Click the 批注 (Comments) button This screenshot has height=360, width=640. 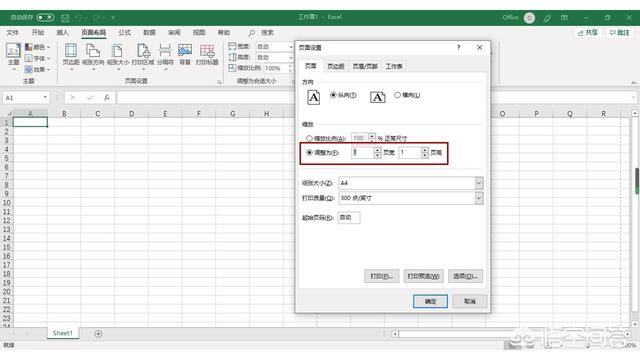[x=619, y=33]
